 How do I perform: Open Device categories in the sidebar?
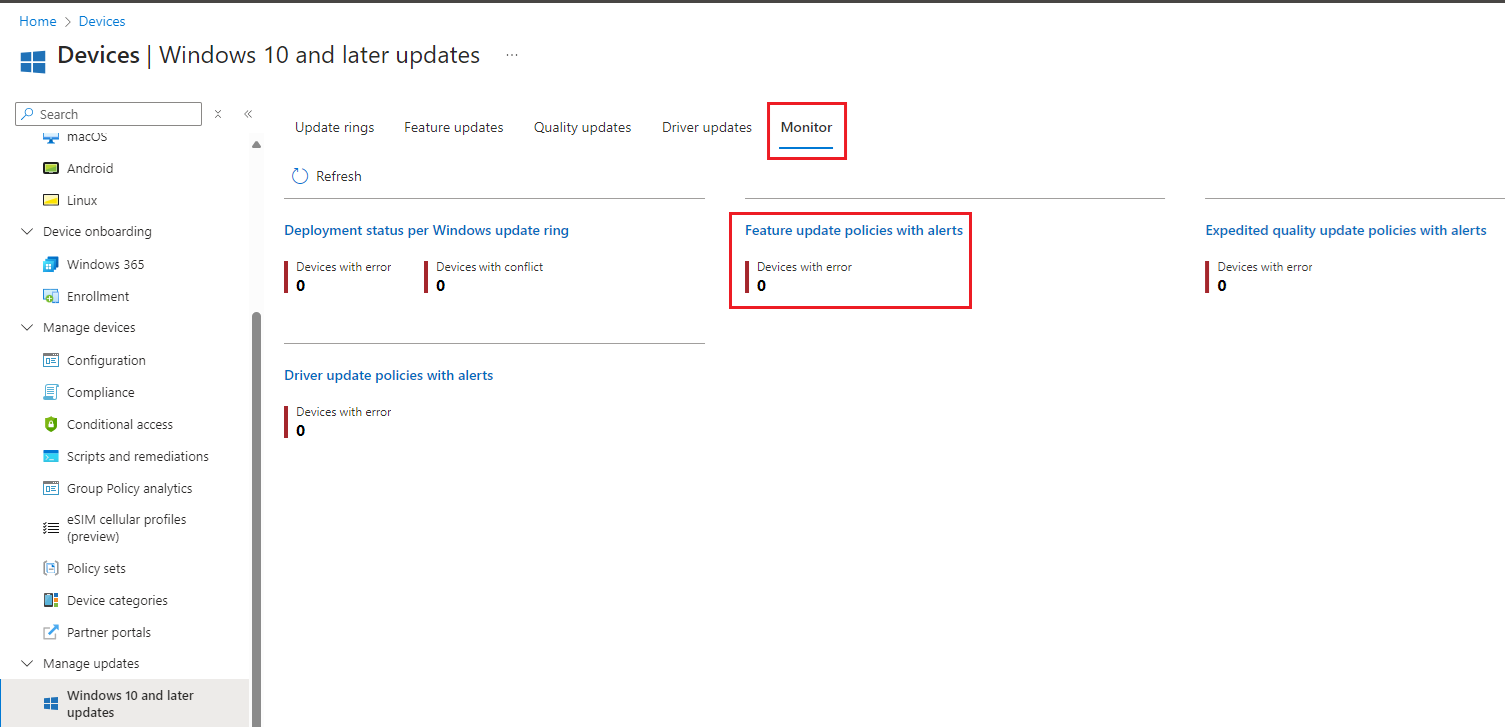[117, 600]
